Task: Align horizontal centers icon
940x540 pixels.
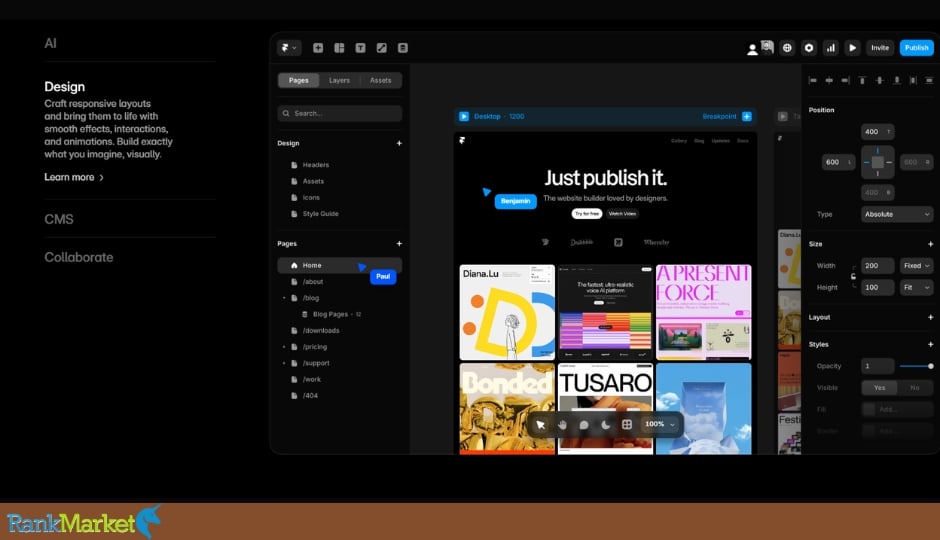Action: [829, 80]
